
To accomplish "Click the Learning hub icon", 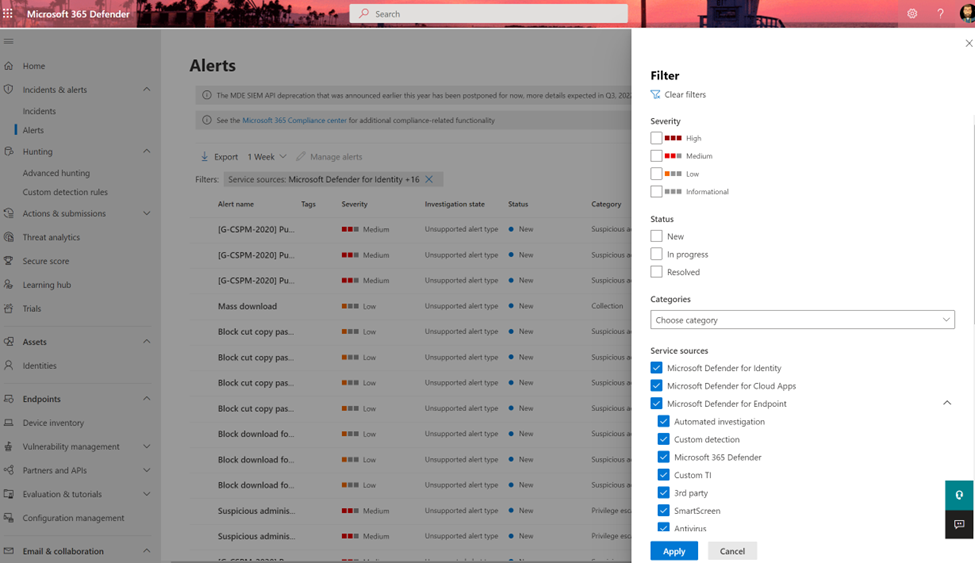I will (8, 284).
